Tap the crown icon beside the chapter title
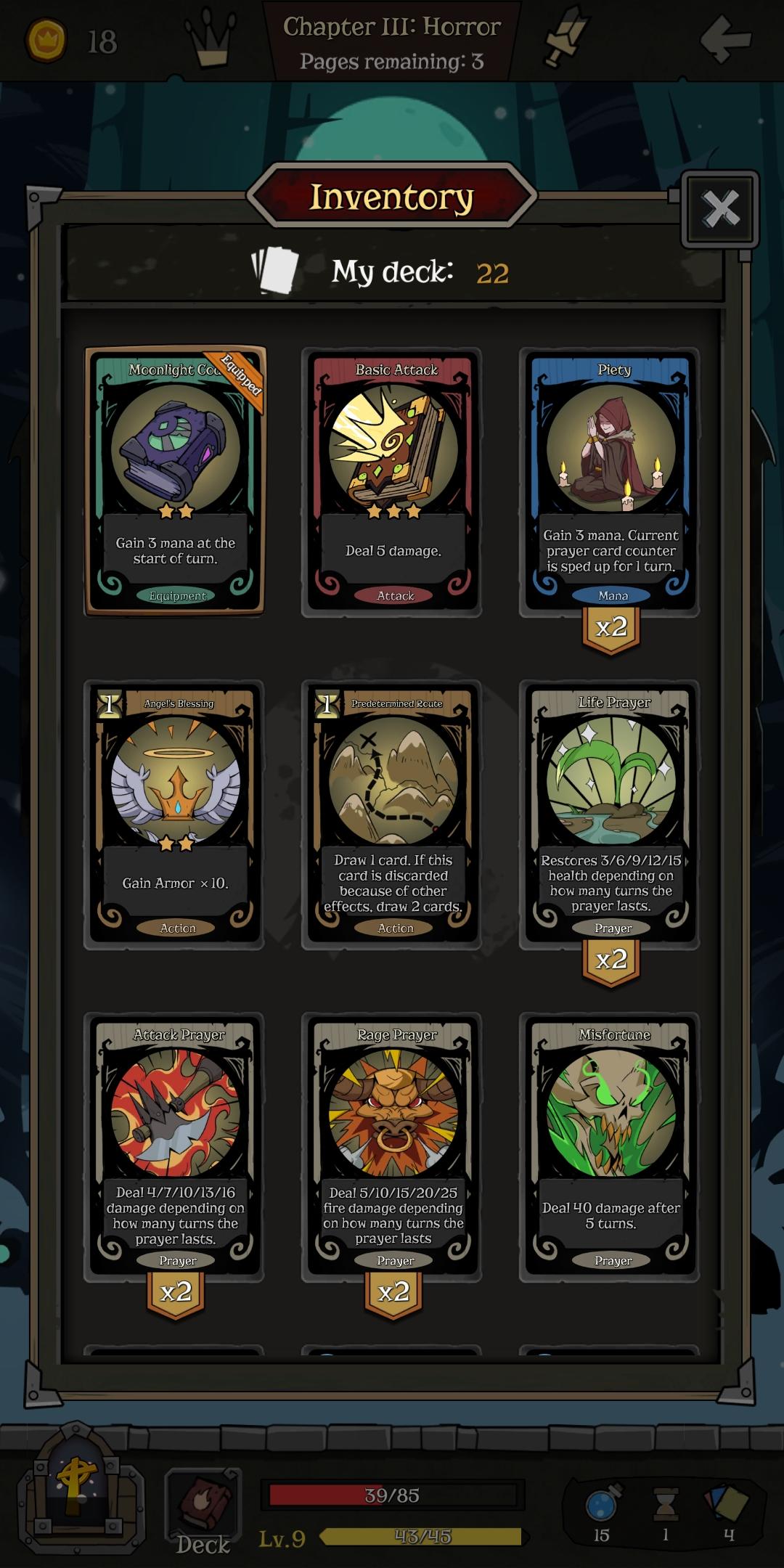784x1568 pixels. click(x=211, y=38)
